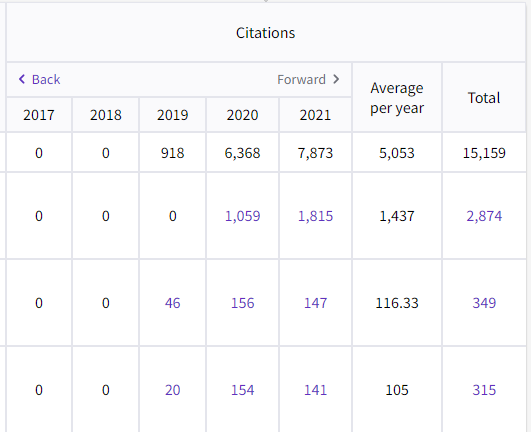Open the 141 citations link for 2021
Screen dimensions: 531x432
coord(315,390)
